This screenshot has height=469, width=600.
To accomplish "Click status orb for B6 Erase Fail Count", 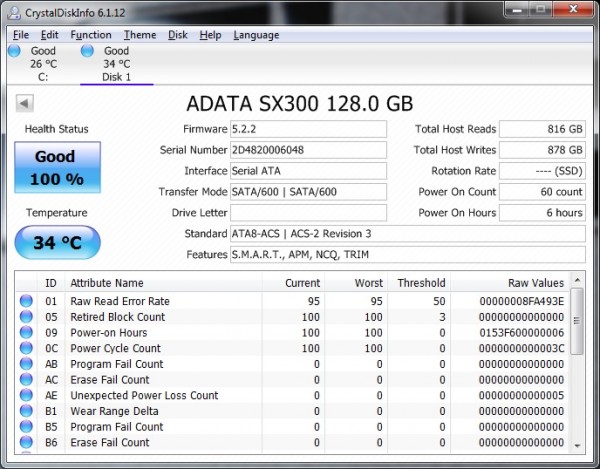I will click(x=26, y=442).
